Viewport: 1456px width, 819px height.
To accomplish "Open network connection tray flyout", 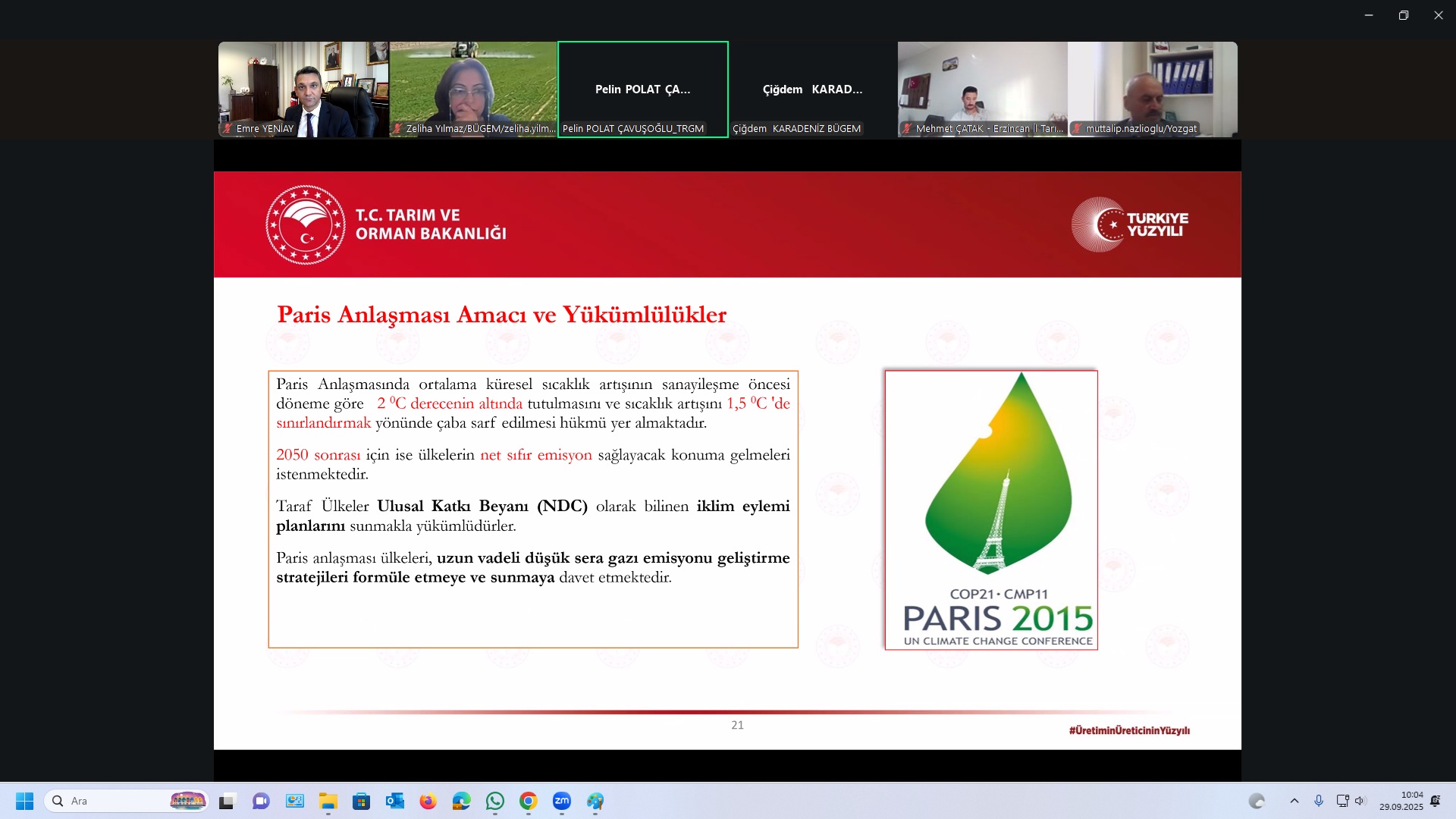I will pyautogui.click(x=1342, y=801).
